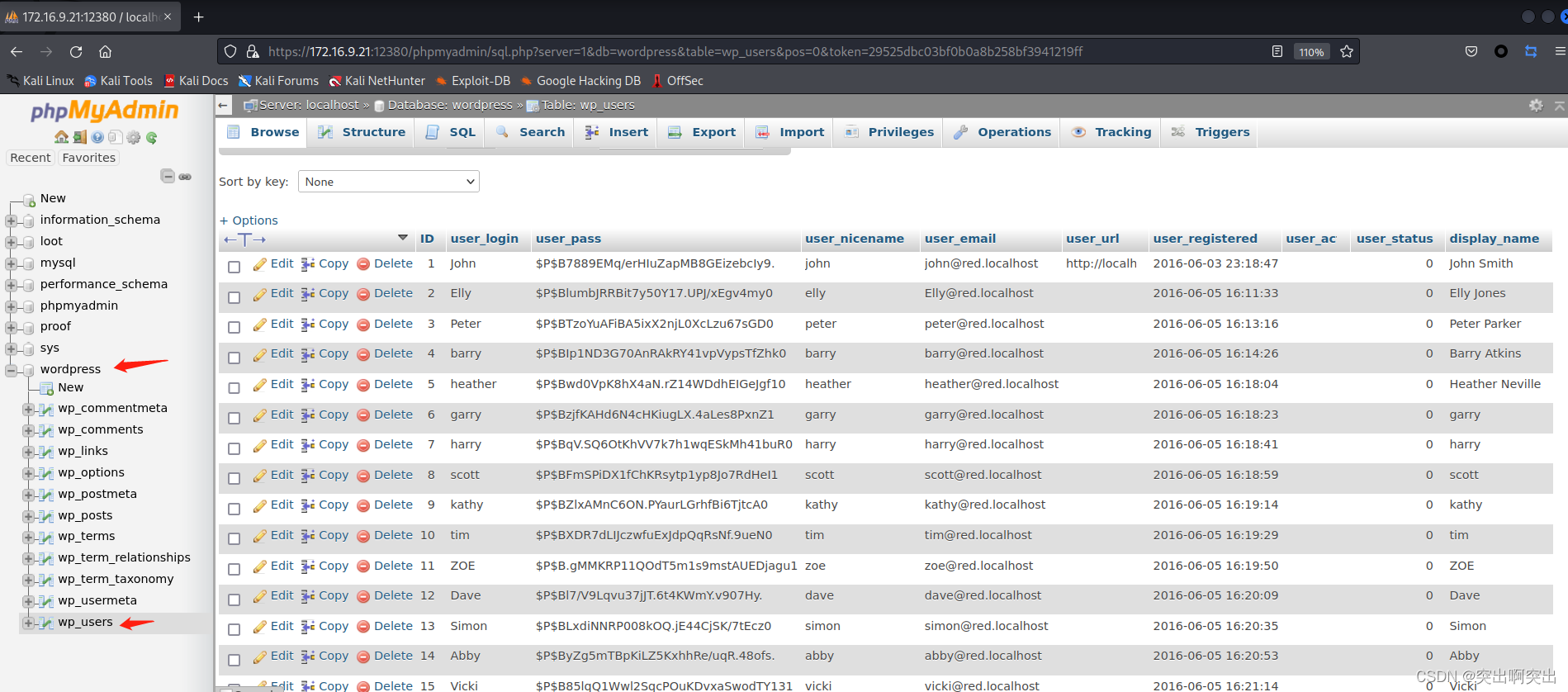
Task: Click the browser back arrow
Action: [x=17, y=51]
